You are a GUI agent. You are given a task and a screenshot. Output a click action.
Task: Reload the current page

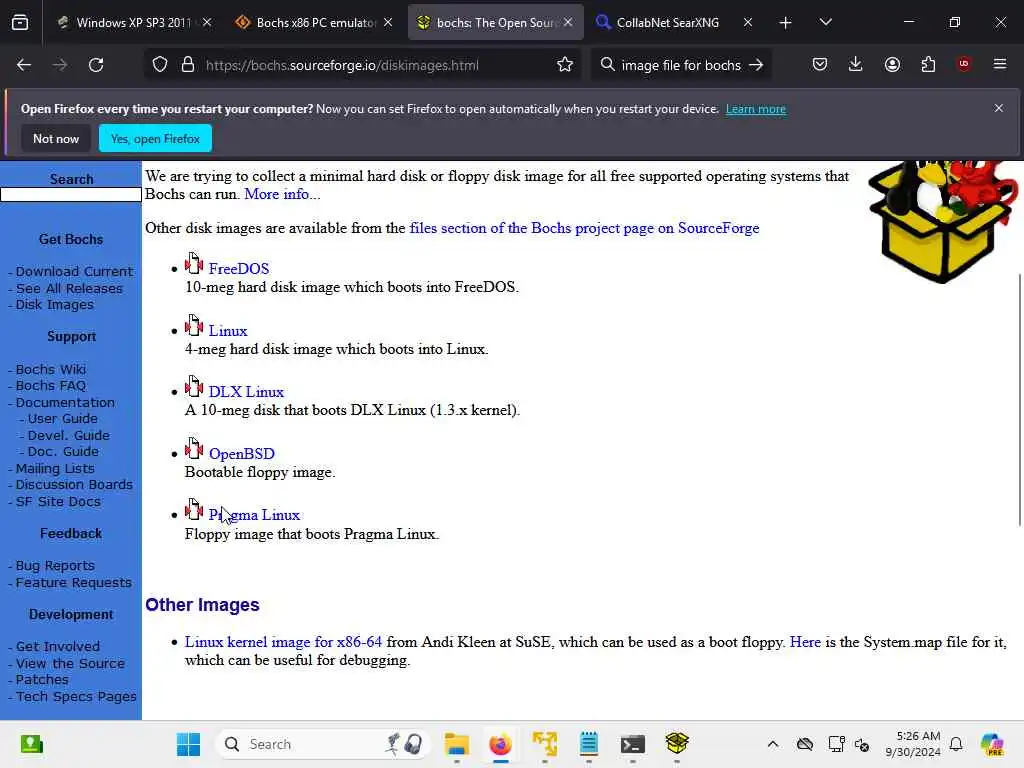tap(96, 65)
